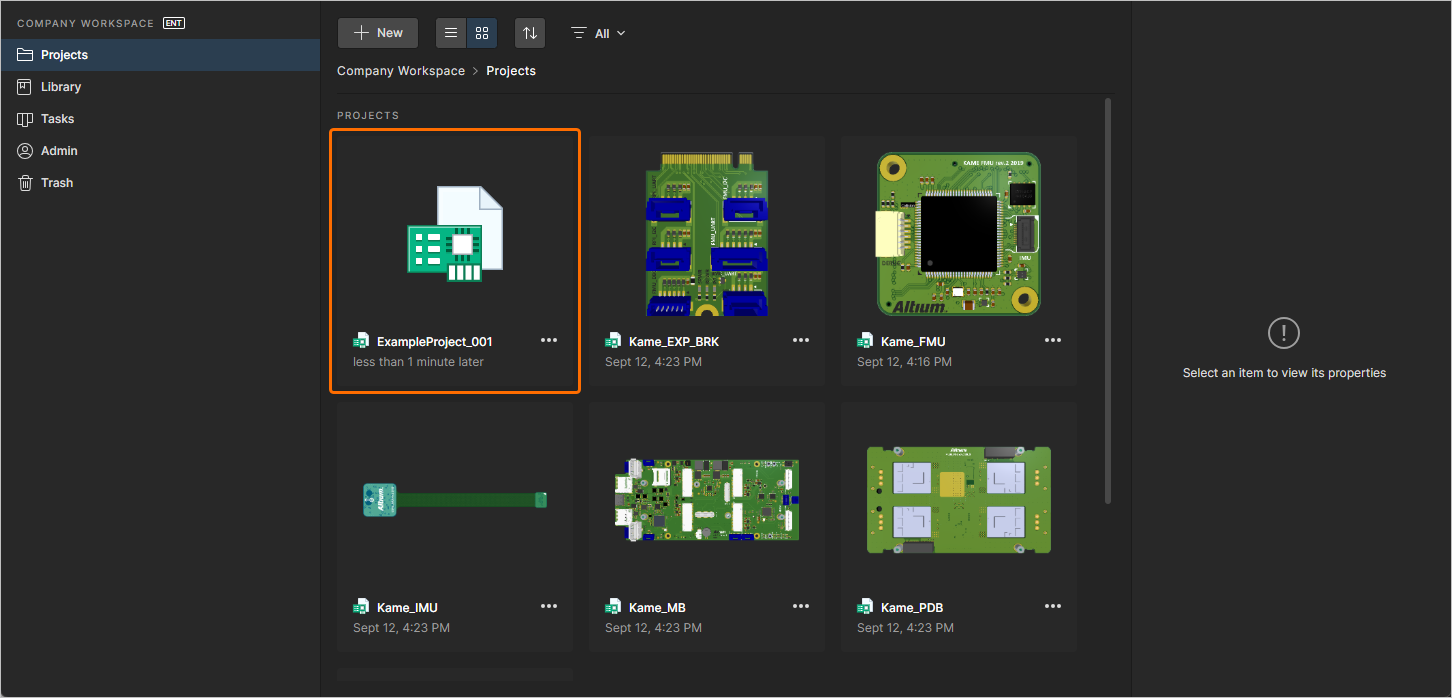Select the Kame_IMU board thumbnail
The width and height of the screenshot is (1452, 698).
pos(454,500)
